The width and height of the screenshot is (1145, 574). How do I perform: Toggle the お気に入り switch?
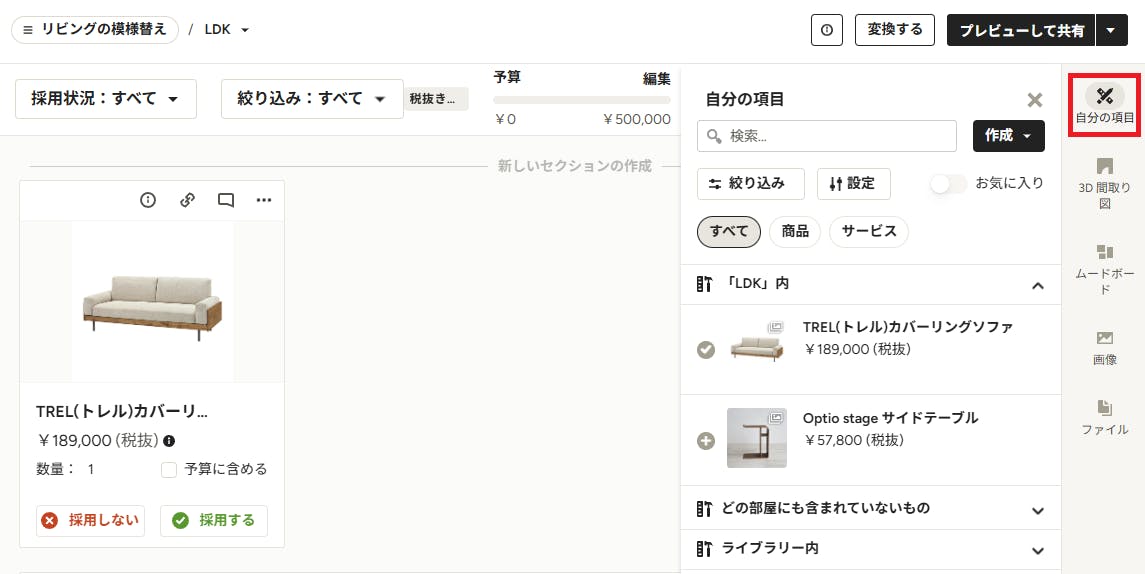click(947, 184)
